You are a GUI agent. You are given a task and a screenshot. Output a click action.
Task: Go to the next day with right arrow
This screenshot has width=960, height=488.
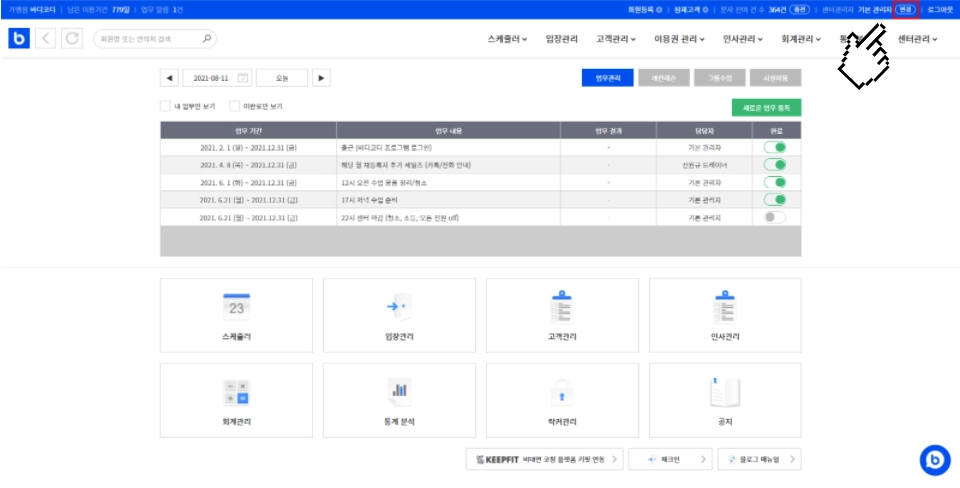[x=321, y=78]
